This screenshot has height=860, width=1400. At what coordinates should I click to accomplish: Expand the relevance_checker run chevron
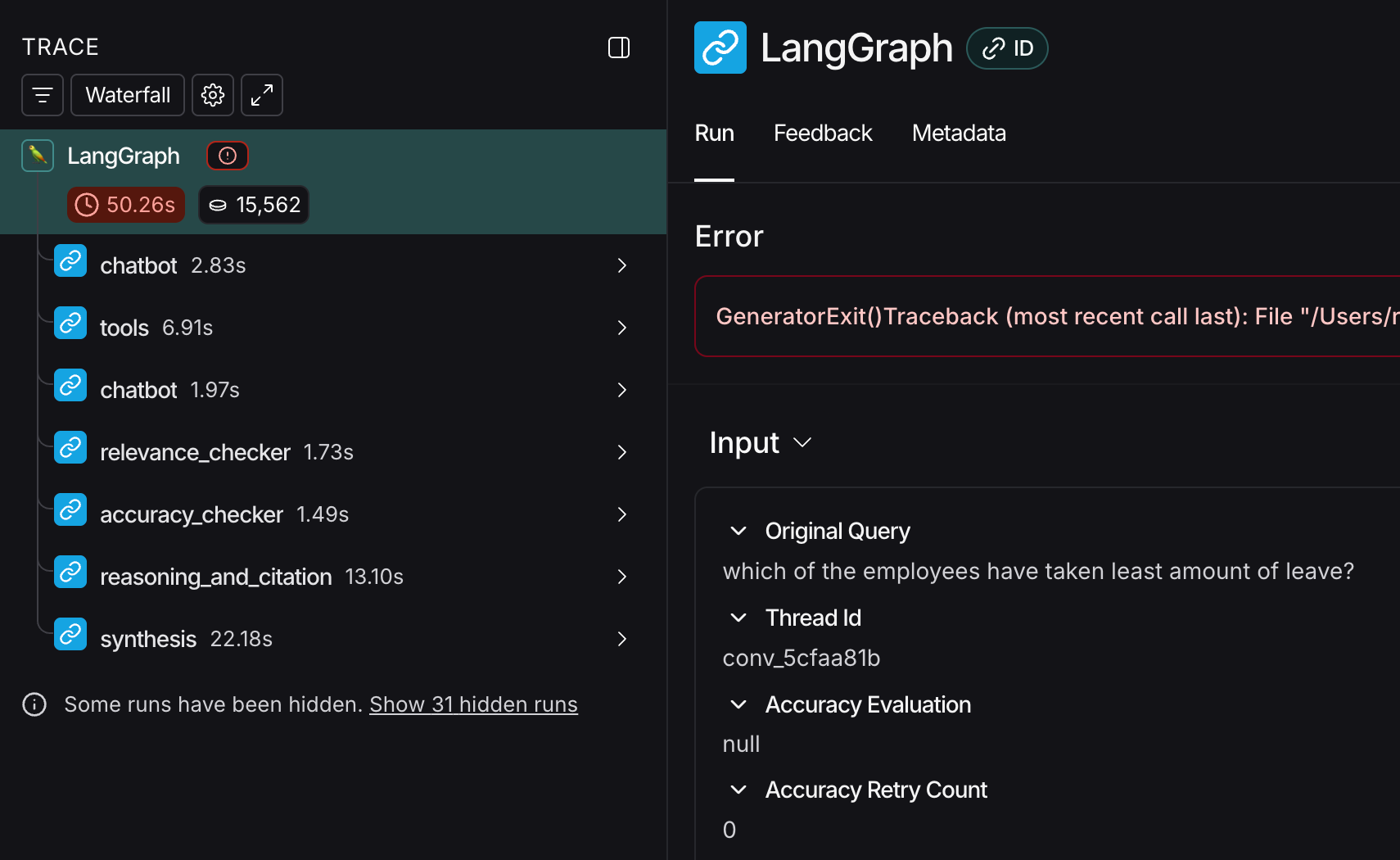point(622,452)
